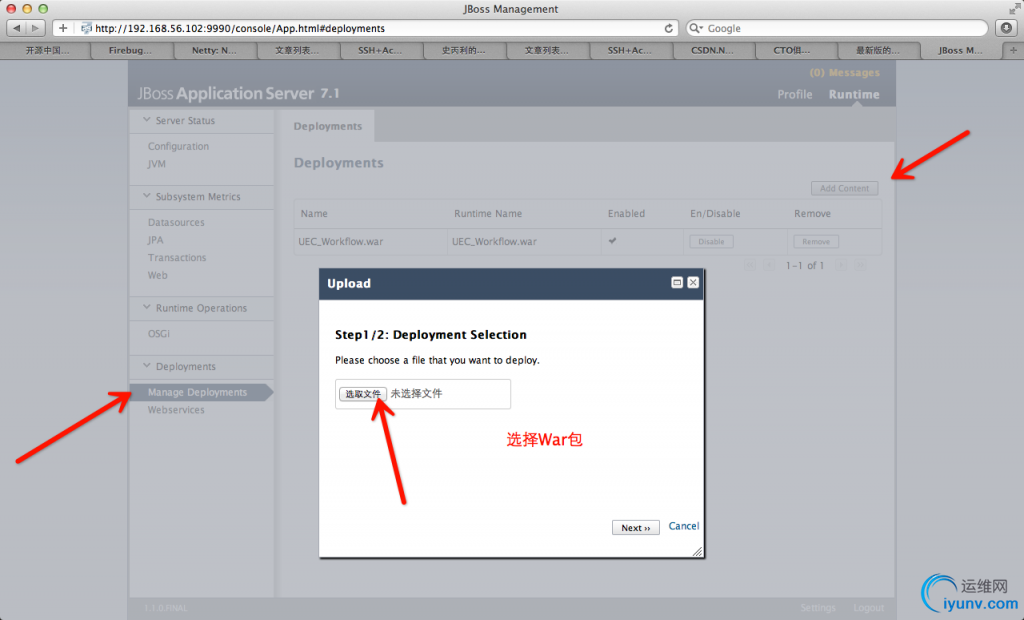Open Configuration in the sidebar

178,146
